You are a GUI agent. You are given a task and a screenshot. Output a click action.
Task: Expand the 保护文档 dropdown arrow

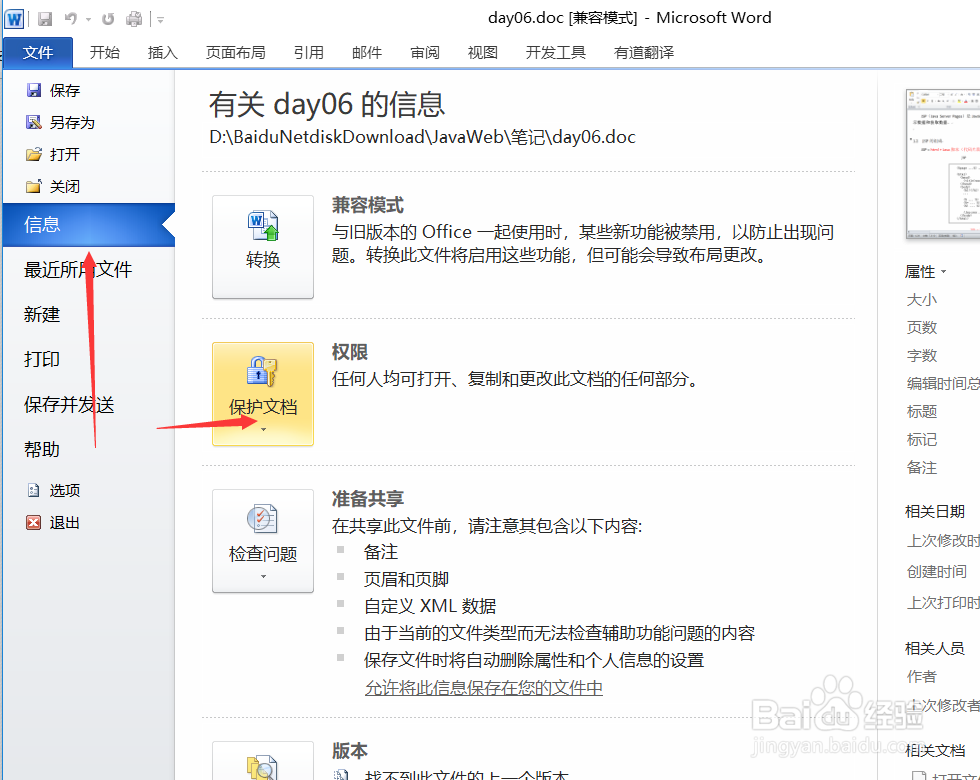pos(263,429)
